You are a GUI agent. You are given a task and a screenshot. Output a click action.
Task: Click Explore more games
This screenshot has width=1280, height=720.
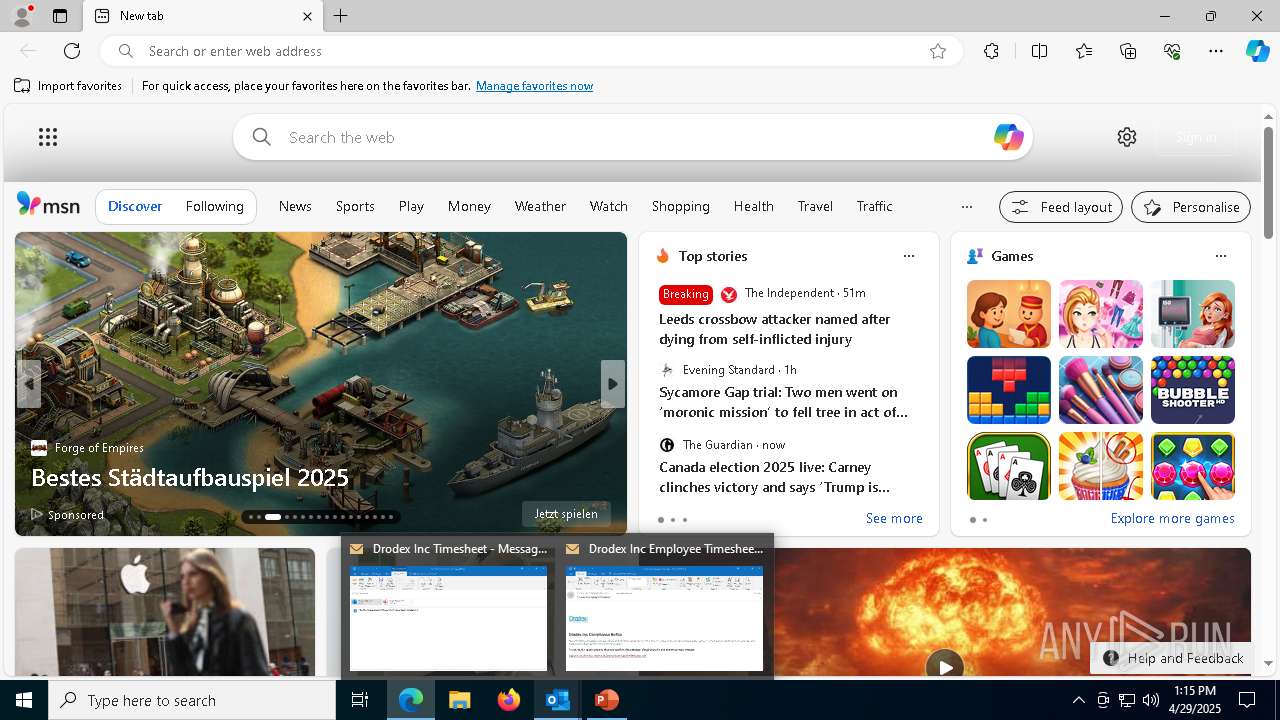pyautogui.click(x=1172, y=518)
